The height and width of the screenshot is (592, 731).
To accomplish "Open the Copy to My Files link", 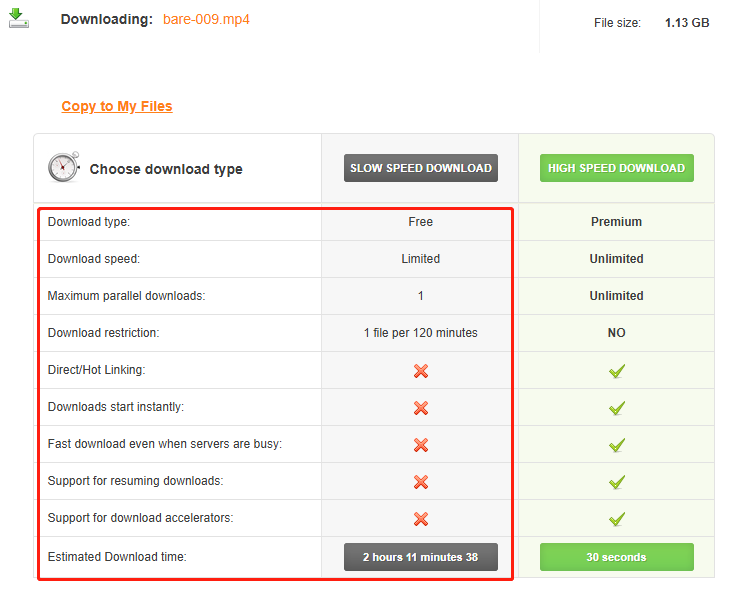I will pos(117,106).
